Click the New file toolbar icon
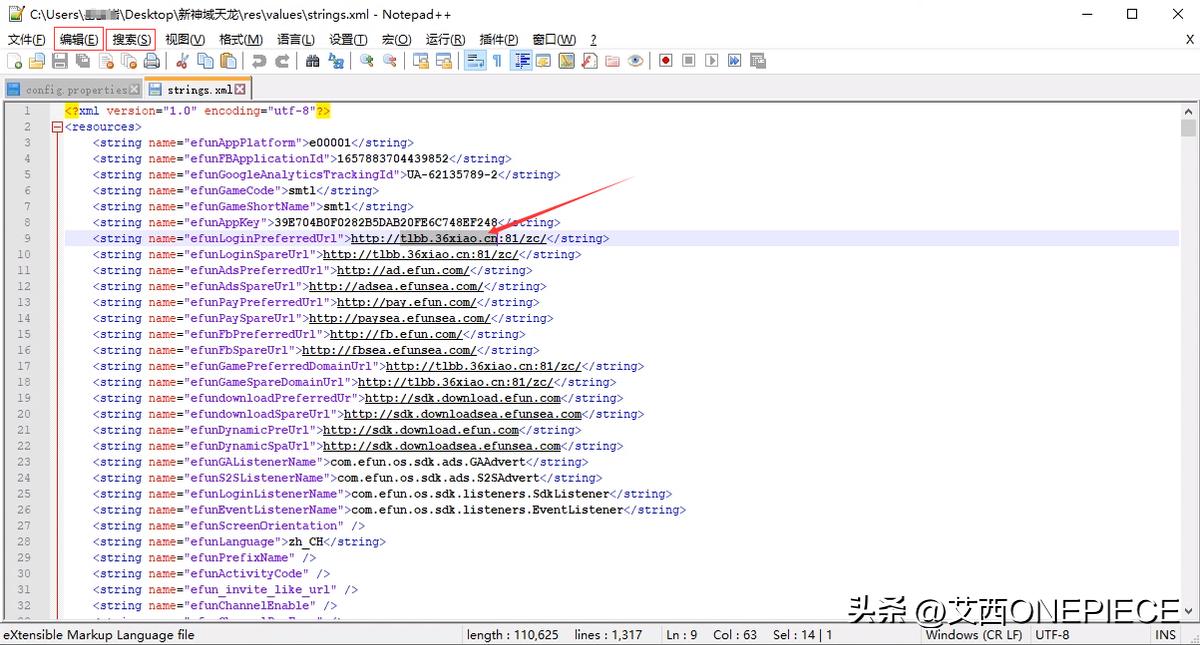This screenshot has height=645, width=1200. [x=14, y=61]
